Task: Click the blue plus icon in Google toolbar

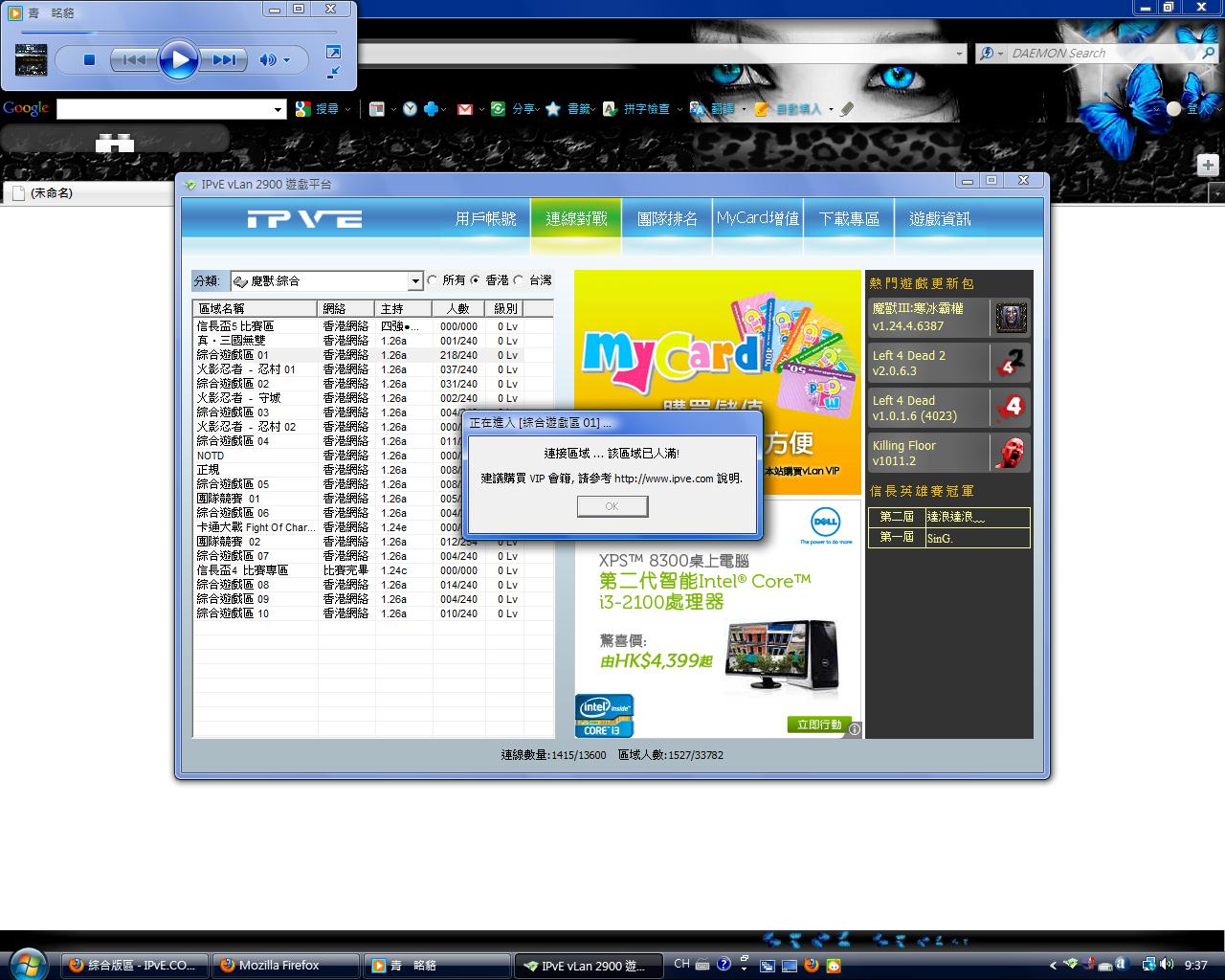Action: (x=431, y=109)
